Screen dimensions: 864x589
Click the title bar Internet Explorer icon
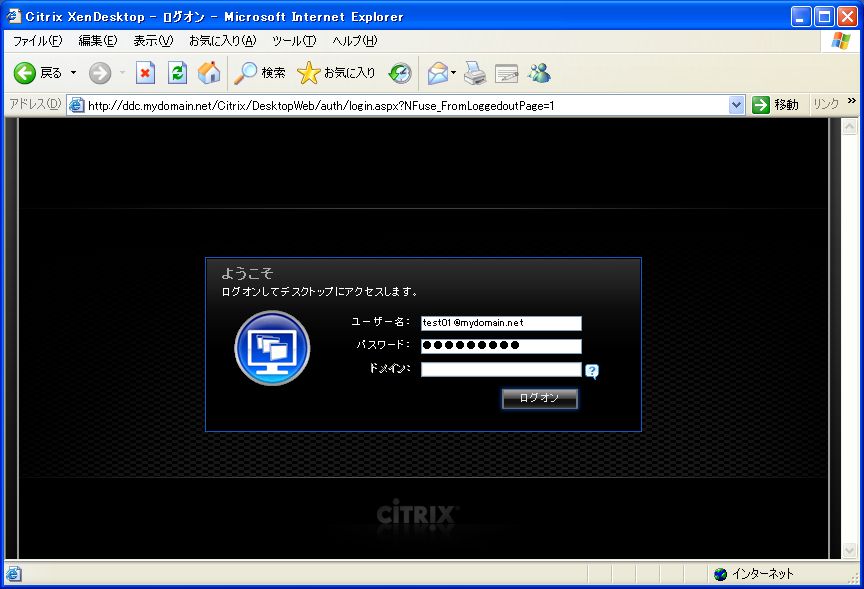14,17
